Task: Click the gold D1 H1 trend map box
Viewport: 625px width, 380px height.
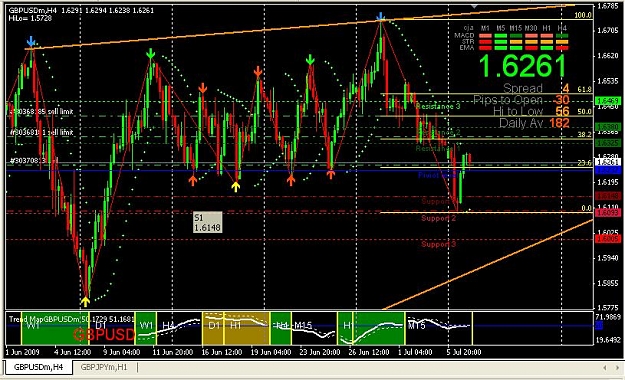Action: click(x=236, y=329)
